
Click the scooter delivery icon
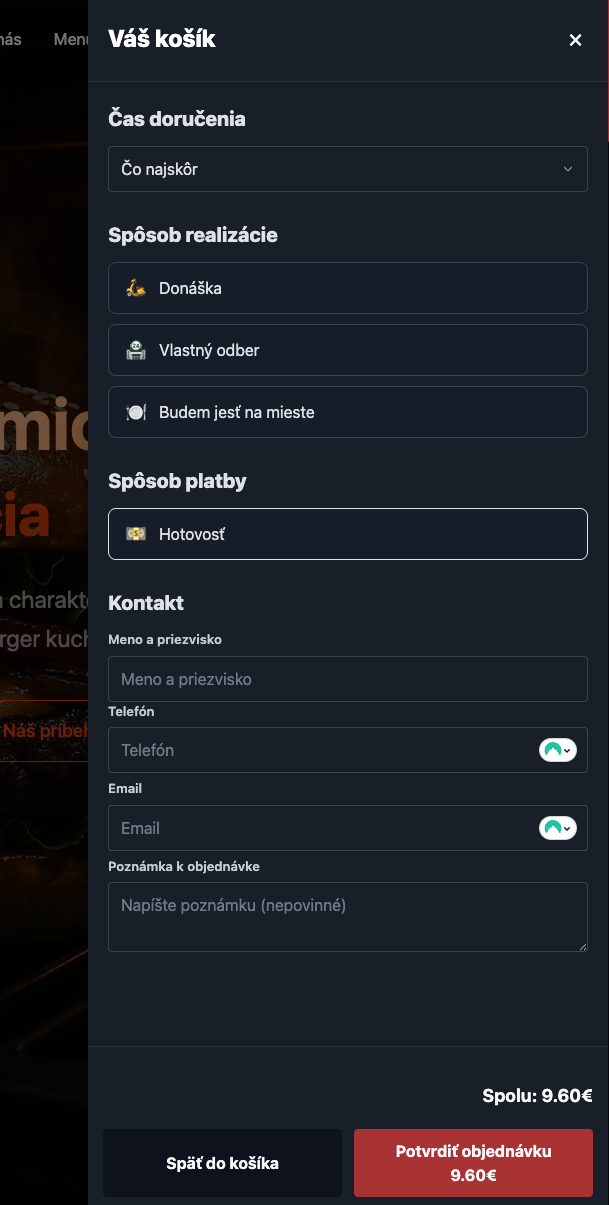(136, 288)
